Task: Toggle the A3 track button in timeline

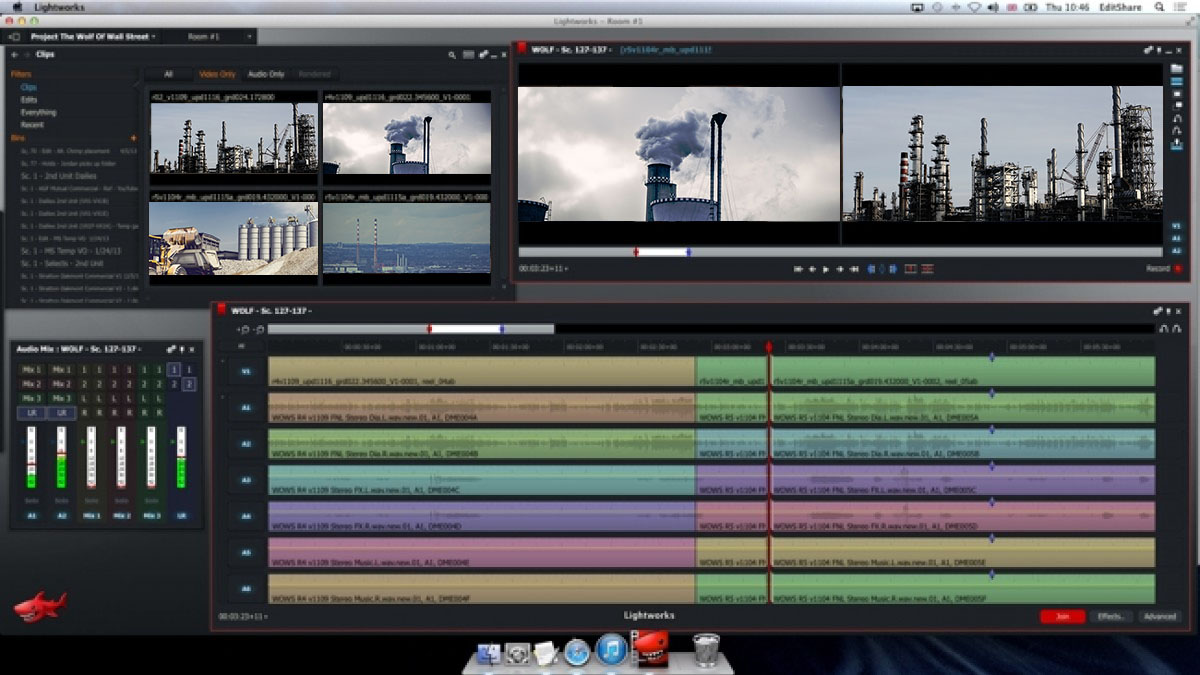Action: click(245, 480)
